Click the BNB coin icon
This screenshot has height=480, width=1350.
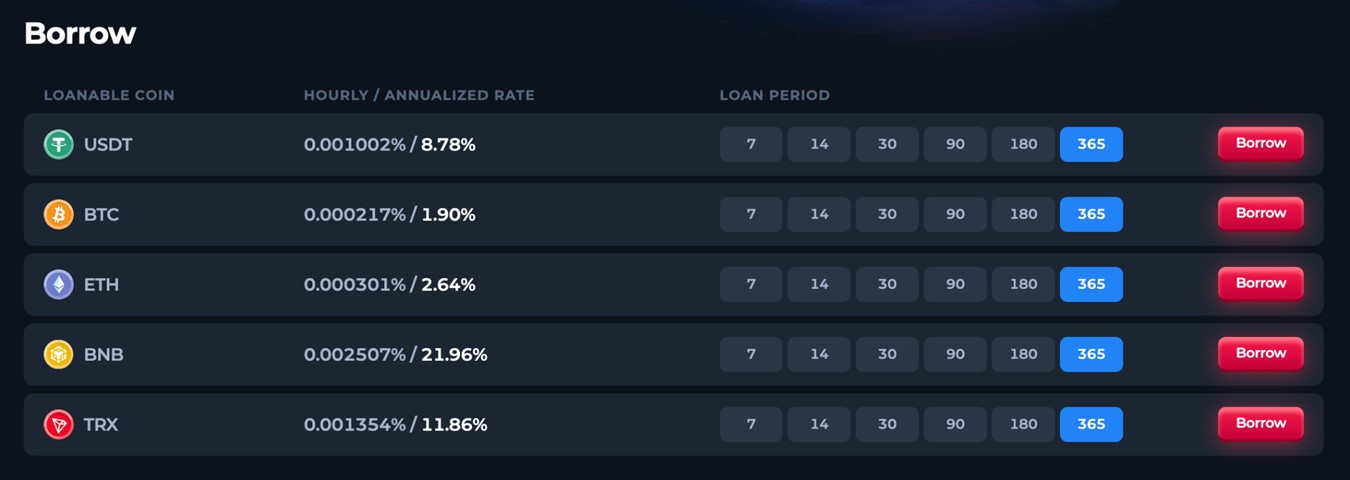[x=59, y=354]
